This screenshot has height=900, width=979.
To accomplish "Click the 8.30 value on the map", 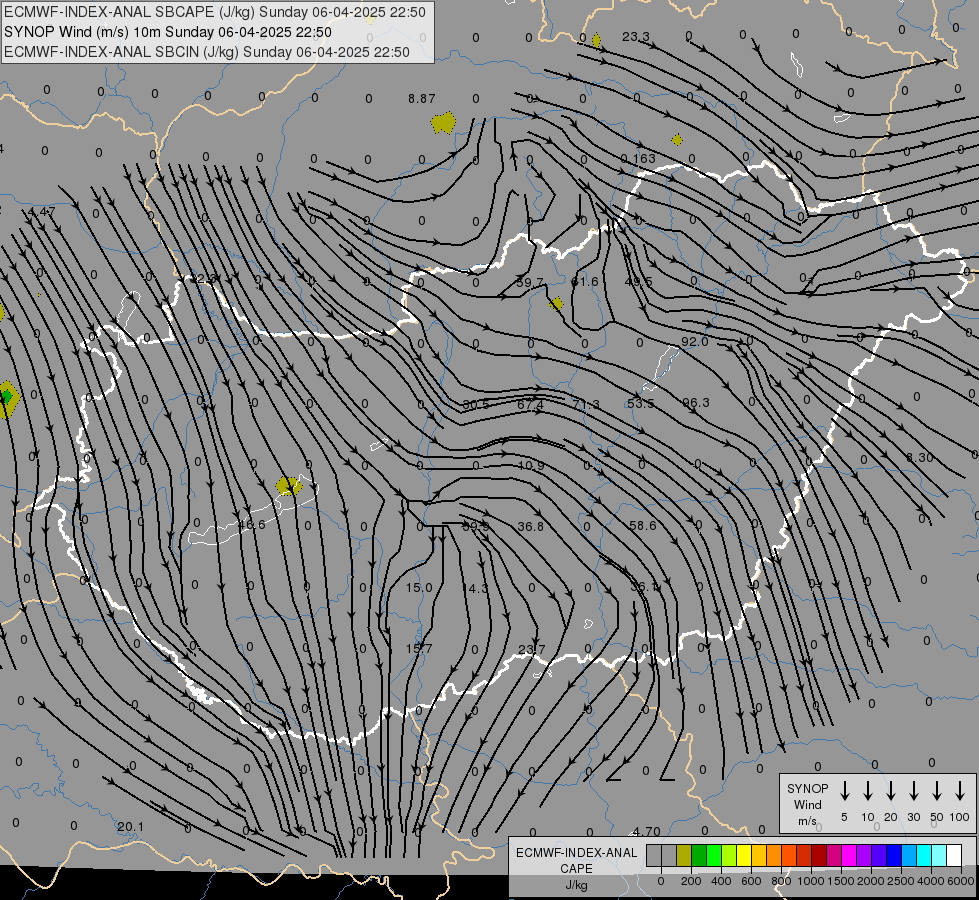I will [920, 458].
